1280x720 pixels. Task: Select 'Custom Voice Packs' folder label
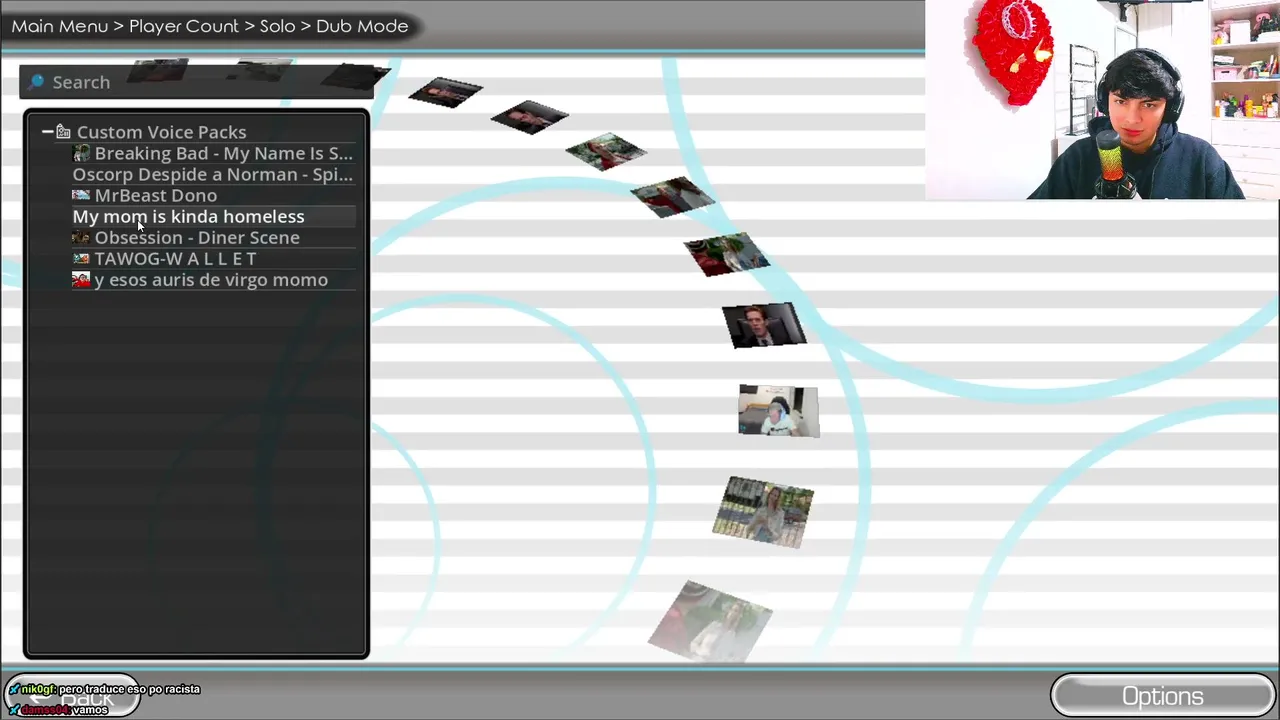tap(161, 132)
